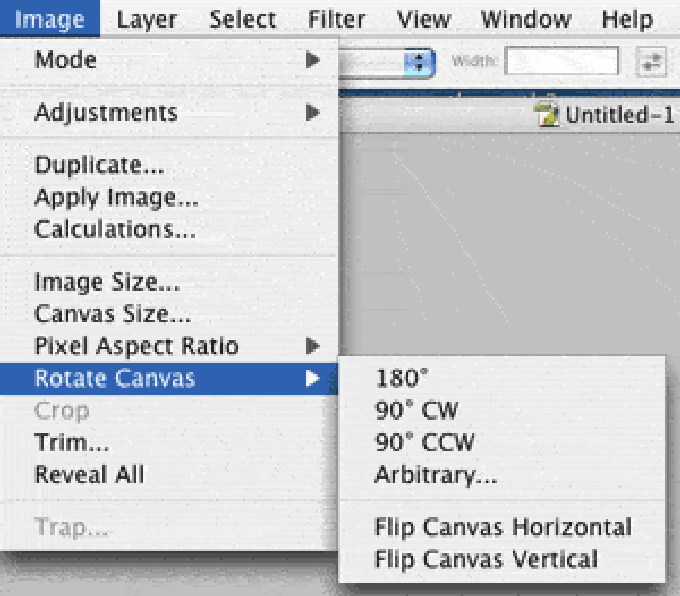Choose 90° CCW rotation

424,442
